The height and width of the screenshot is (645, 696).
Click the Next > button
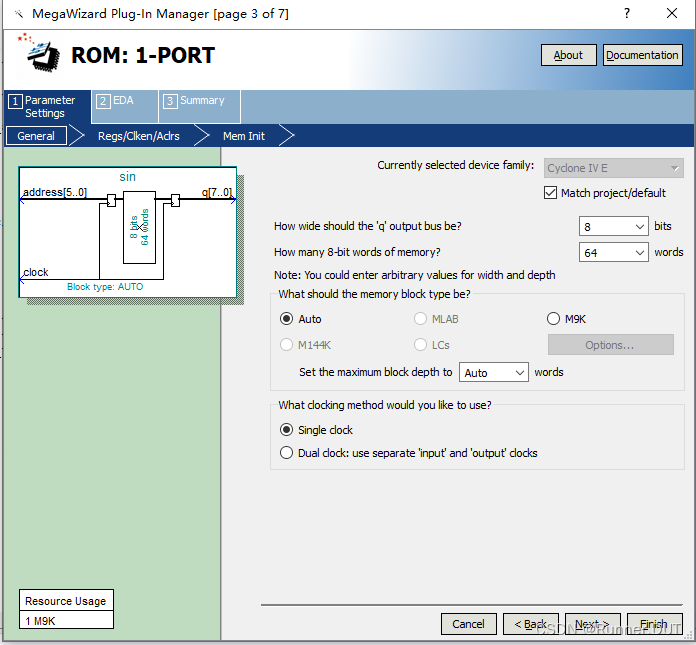pos(593,624)
